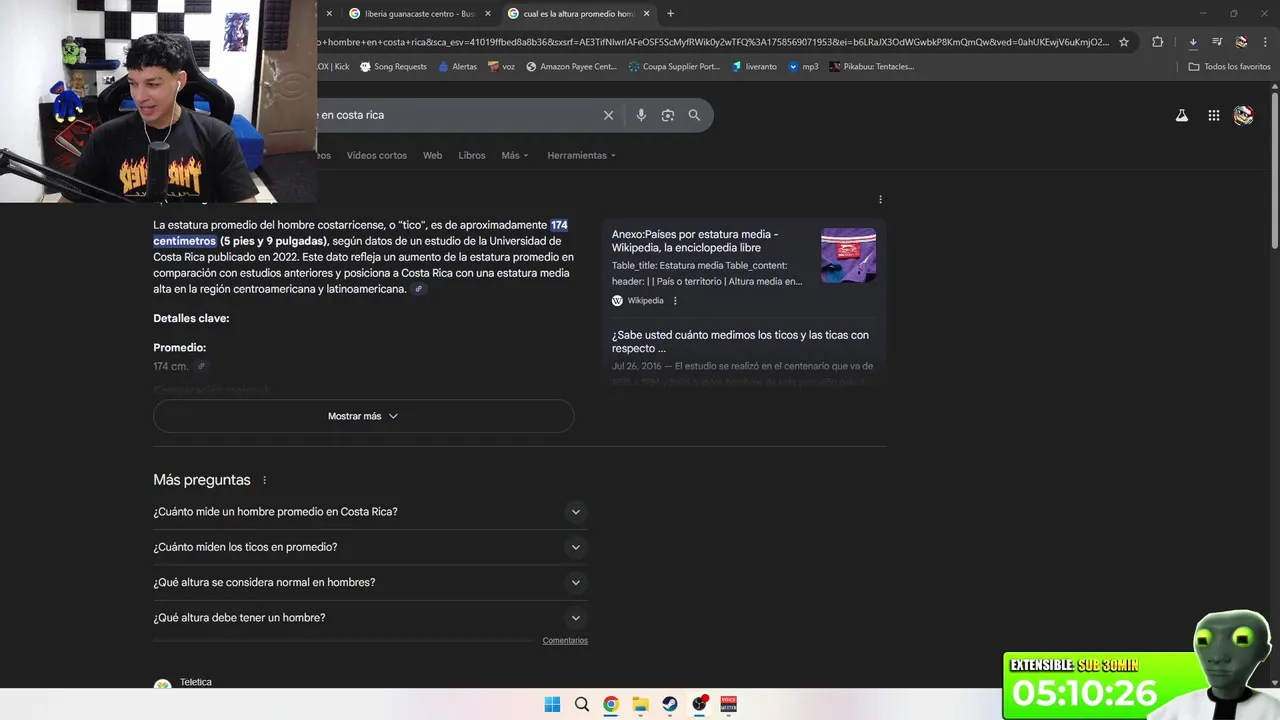Image resolution: width=1280 pixels, height=720 pixels.
Task: Open the Pikabuu: Tentacles bookmark
Action: coord(871,67)
